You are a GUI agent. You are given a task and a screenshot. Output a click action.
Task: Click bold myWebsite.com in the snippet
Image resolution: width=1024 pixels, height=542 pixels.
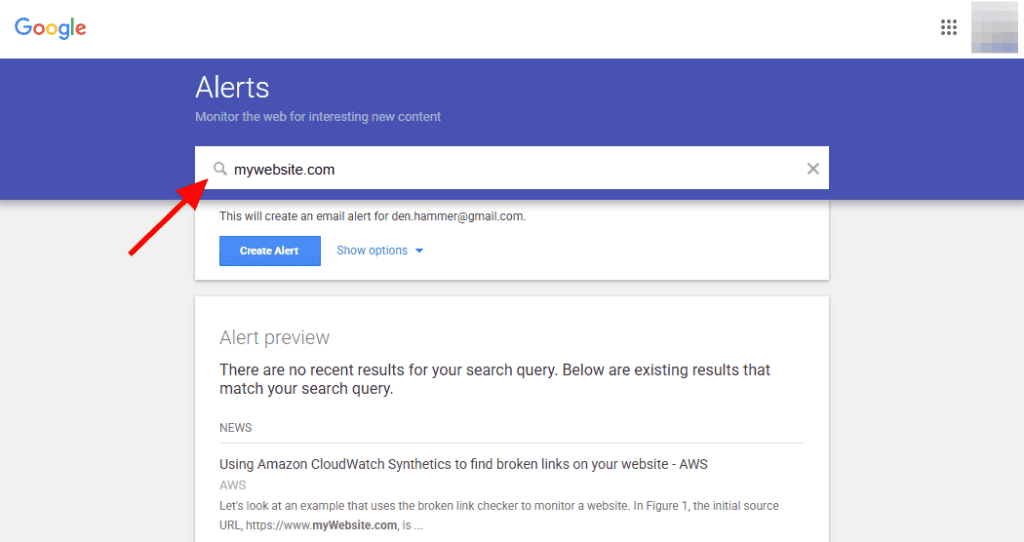coord(356,525)
